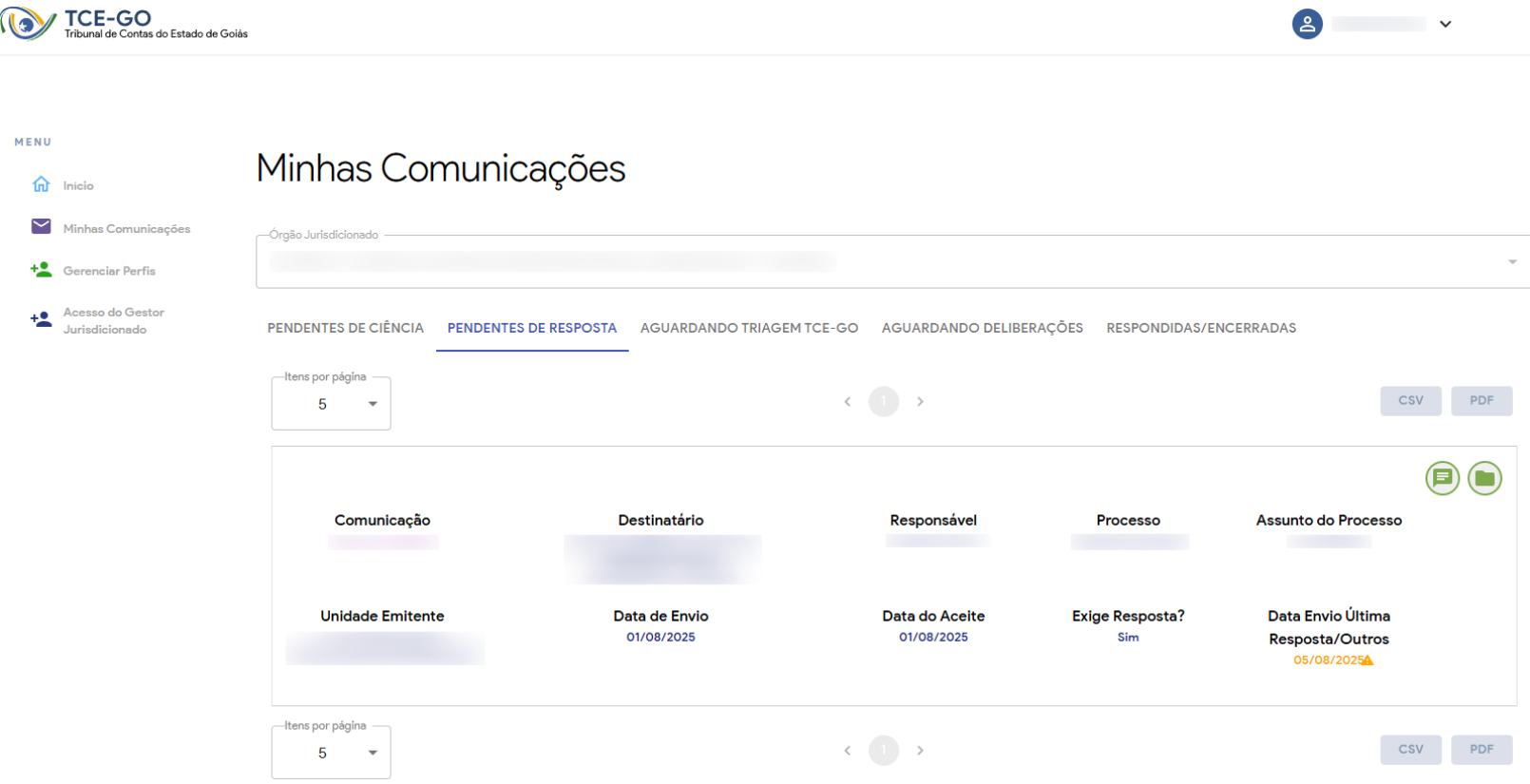The width and height of the screenshot is (1530, 784).
Task: Click the Acesso do Gestor Jurisdicionado icon
Action: pos(41,320)
